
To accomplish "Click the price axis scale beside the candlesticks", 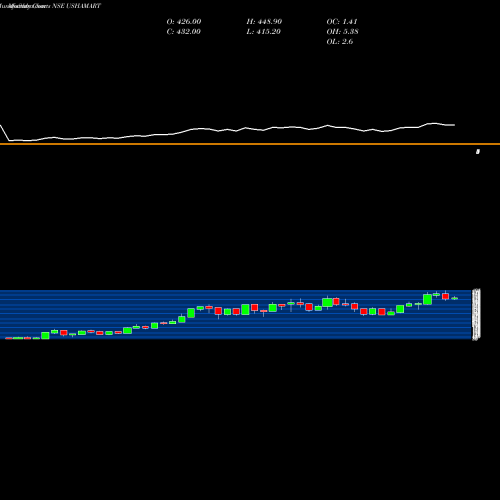I will (x=476, y=315).
